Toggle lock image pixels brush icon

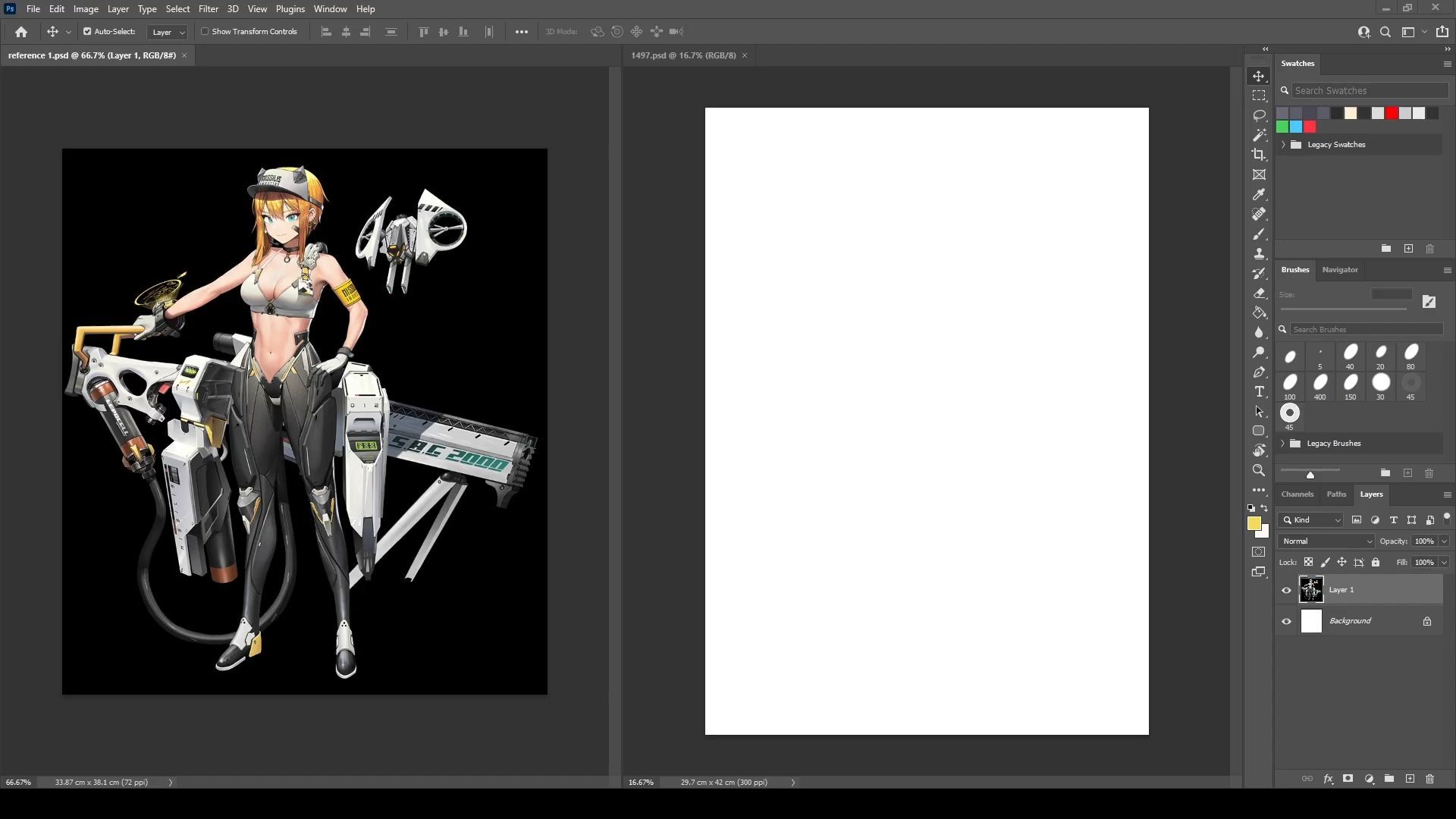point(1325,562)
